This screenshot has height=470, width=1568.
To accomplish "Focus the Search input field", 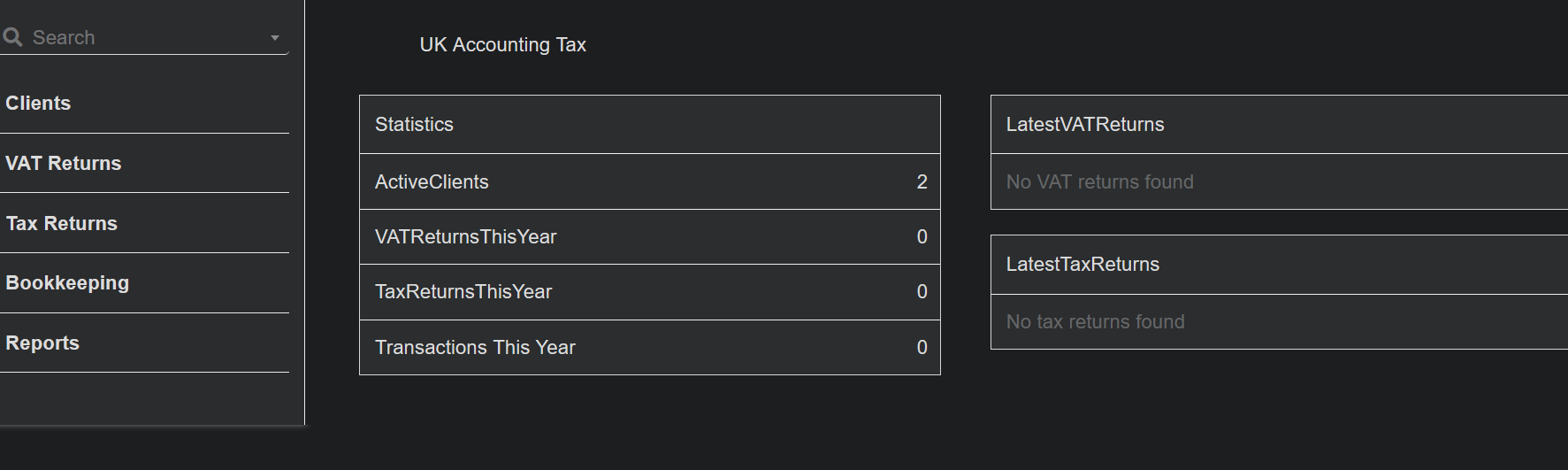I will pyautogui.click(x=142, y=37).
